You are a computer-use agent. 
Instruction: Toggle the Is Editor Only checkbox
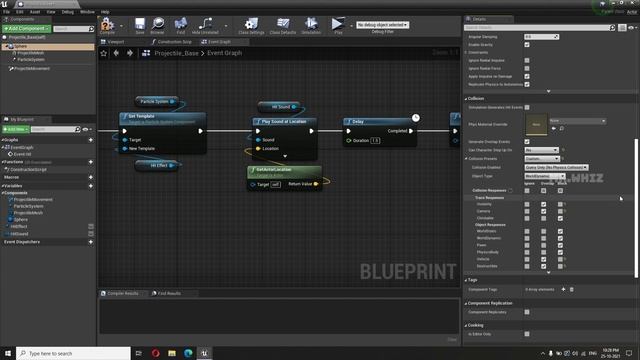527,334
